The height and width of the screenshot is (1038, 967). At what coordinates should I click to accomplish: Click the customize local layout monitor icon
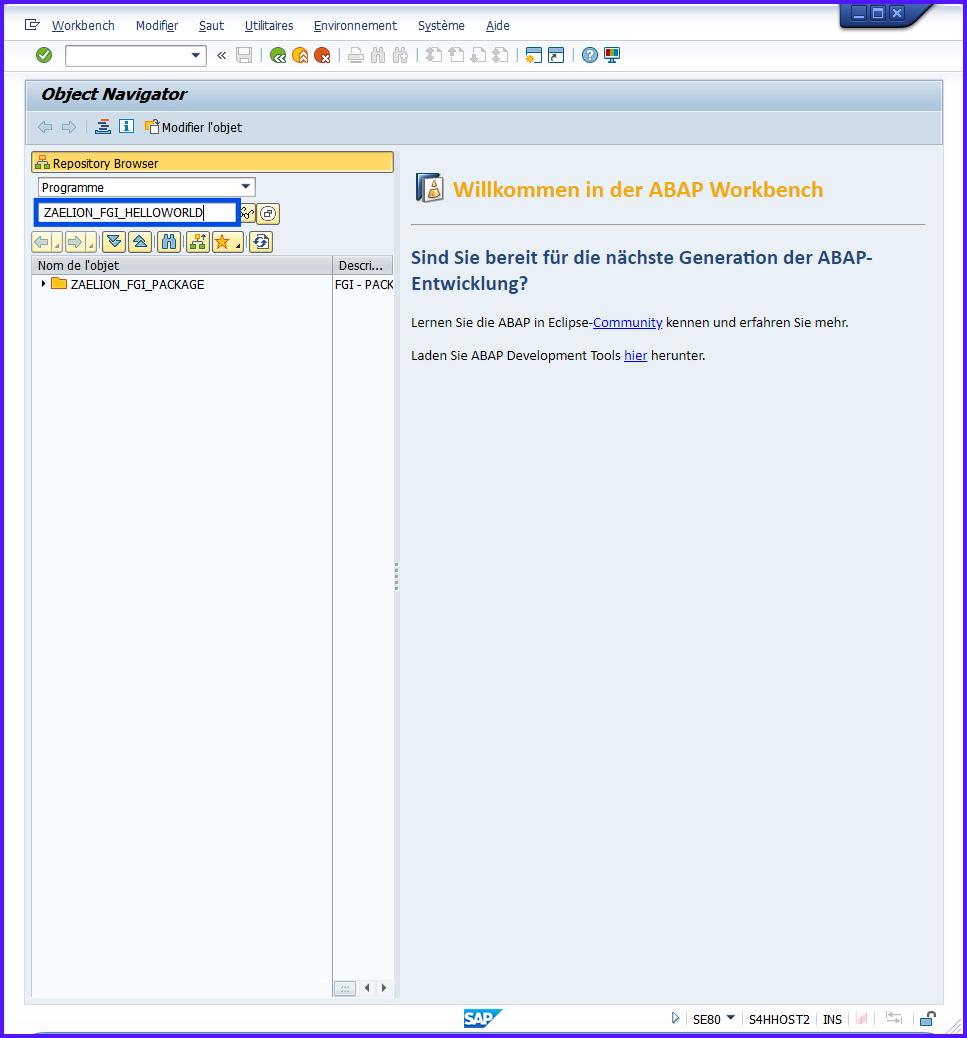pyautogui.click(x=612, y=55)
